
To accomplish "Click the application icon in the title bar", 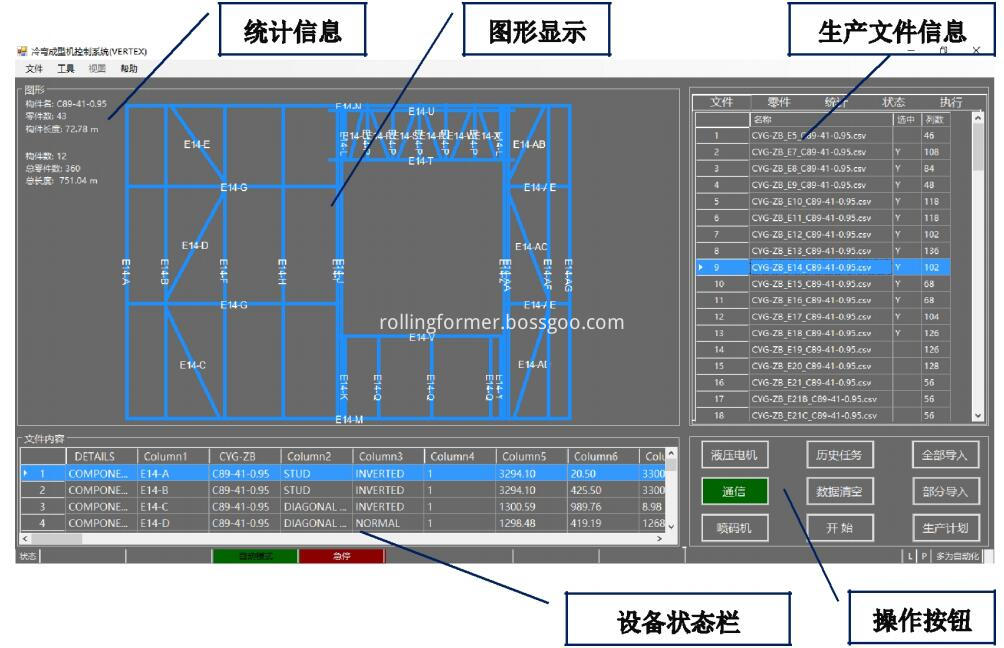I will coord(22,51).
